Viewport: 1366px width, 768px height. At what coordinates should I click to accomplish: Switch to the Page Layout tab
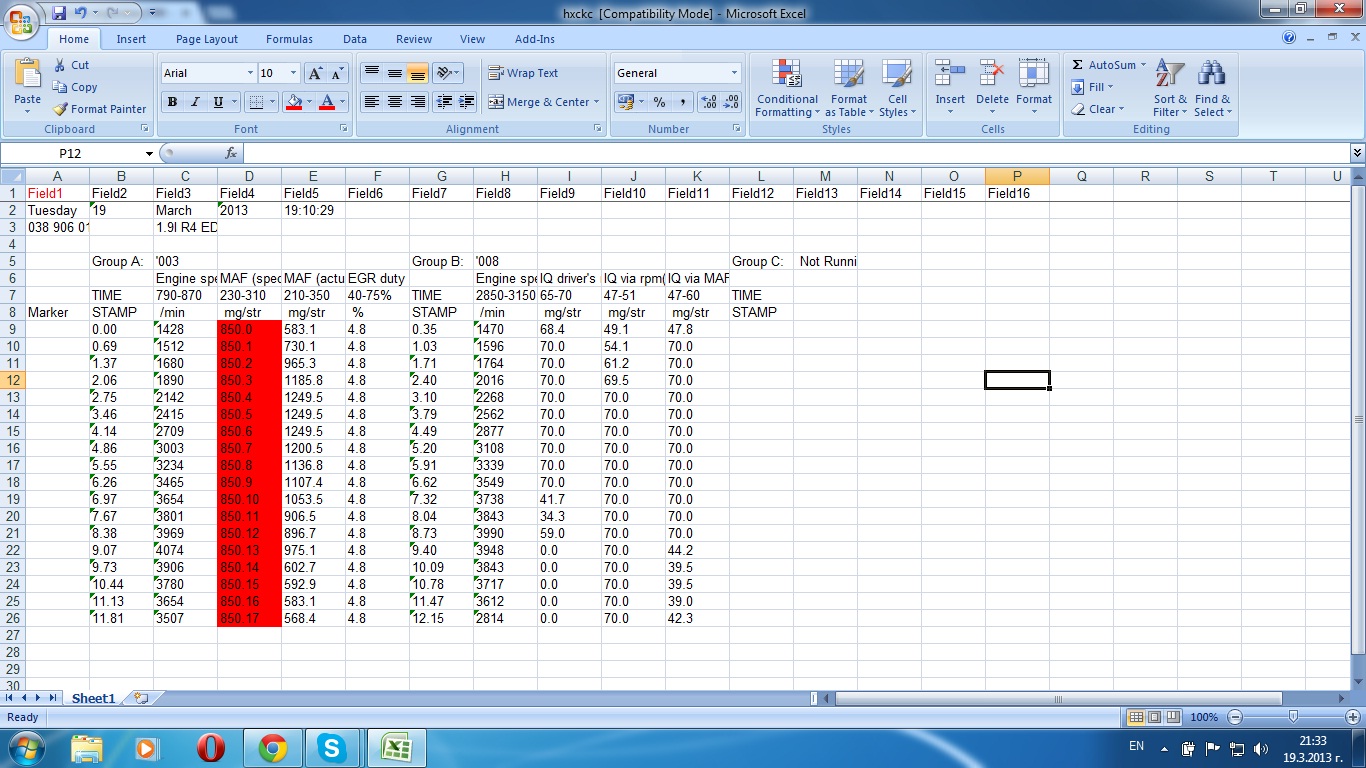tap(207, 39)
